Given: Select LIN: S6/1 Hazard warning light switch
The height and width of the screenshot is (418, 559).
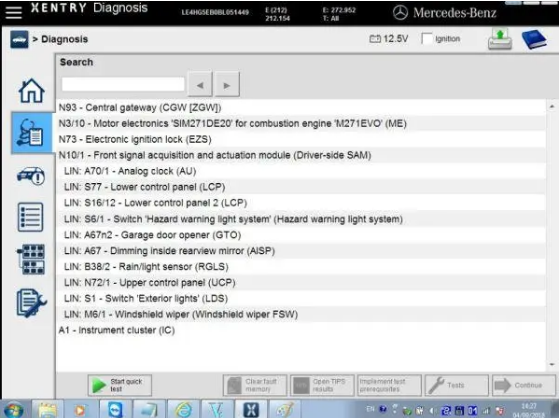Looking at the screenshot, I should click(301, 219).
